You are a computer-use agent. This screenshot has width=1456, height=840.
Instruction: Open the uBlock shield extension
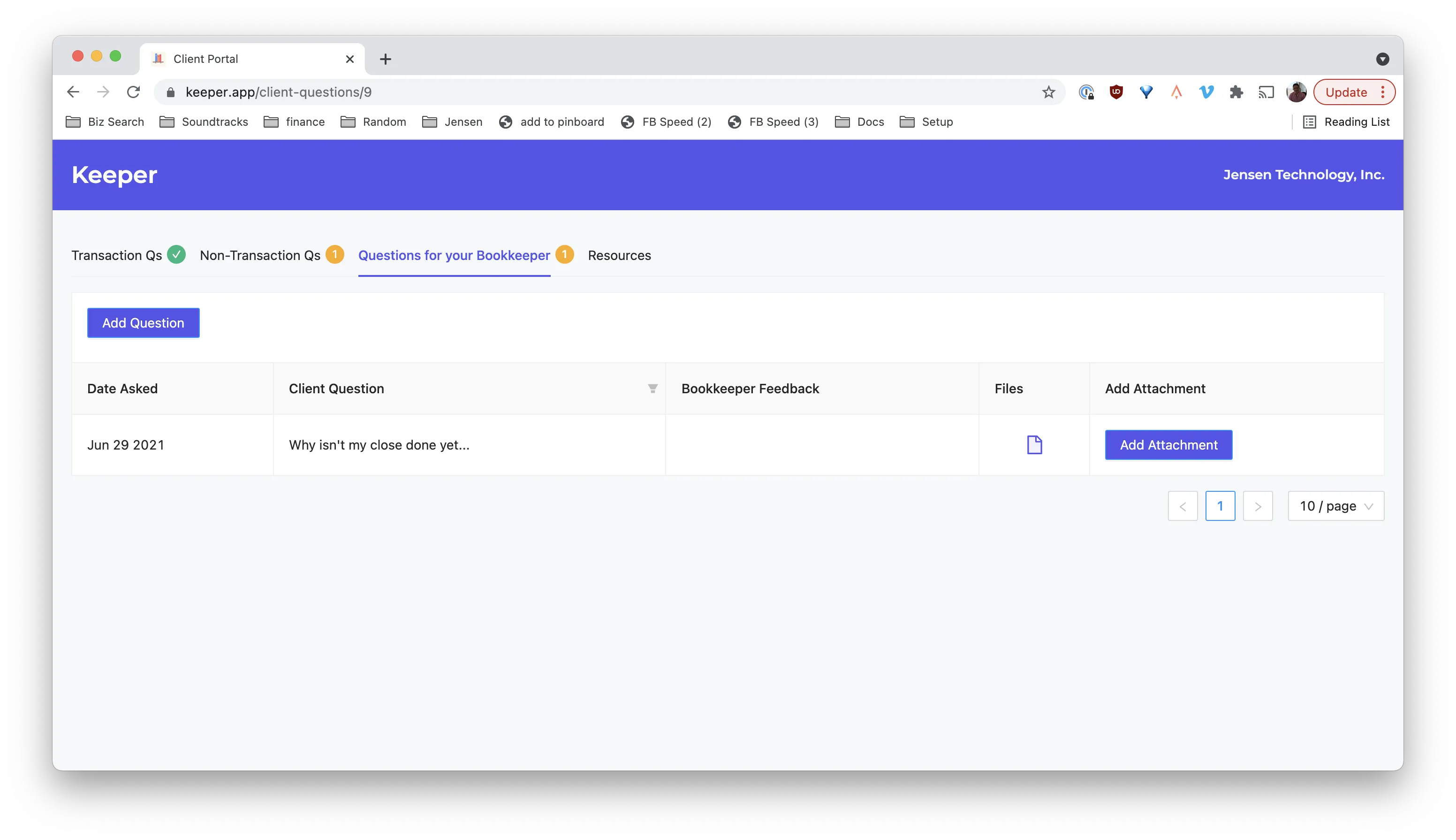[x=1116, y=92]
